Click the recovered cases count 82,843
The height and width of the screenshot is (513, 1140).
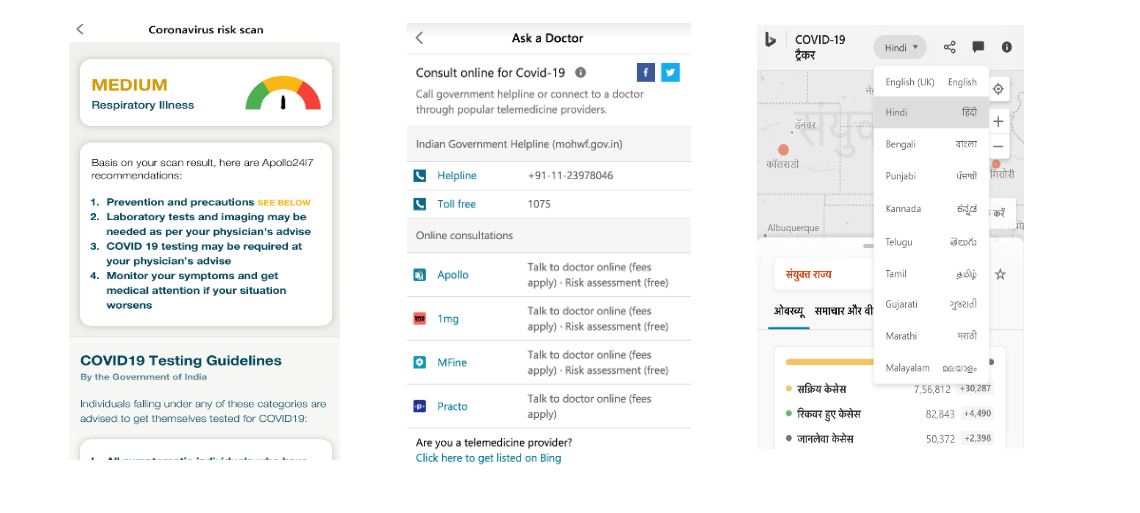[x=939, y=414]
